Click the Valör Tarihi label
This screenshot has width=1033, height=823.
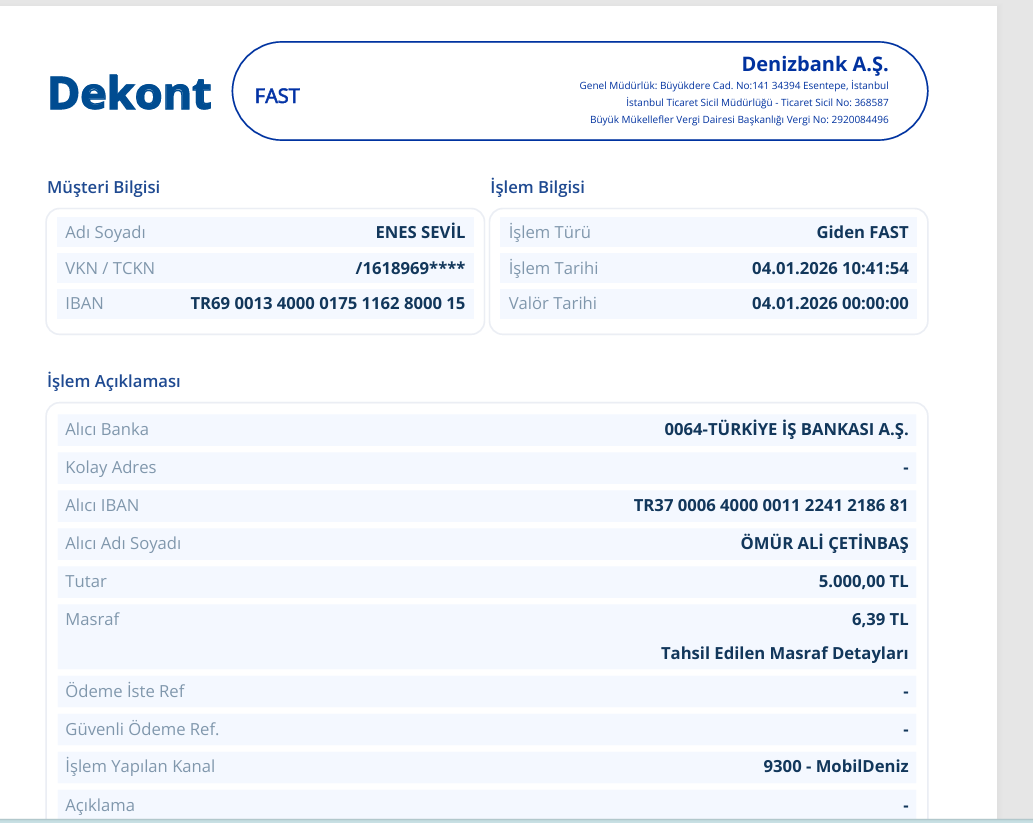(553, 303)
